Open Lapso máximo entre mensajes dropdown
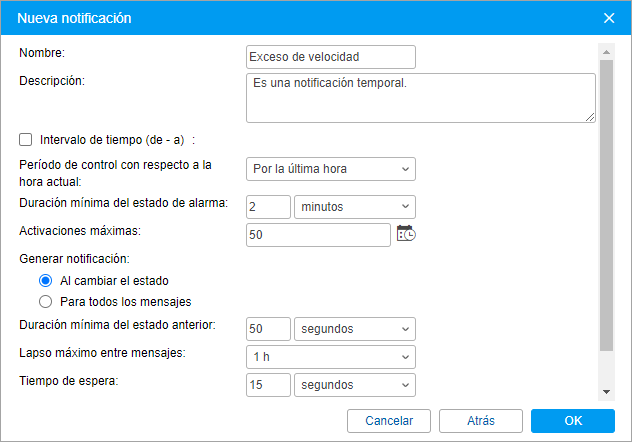632x442 pixels. click(330, 357)
